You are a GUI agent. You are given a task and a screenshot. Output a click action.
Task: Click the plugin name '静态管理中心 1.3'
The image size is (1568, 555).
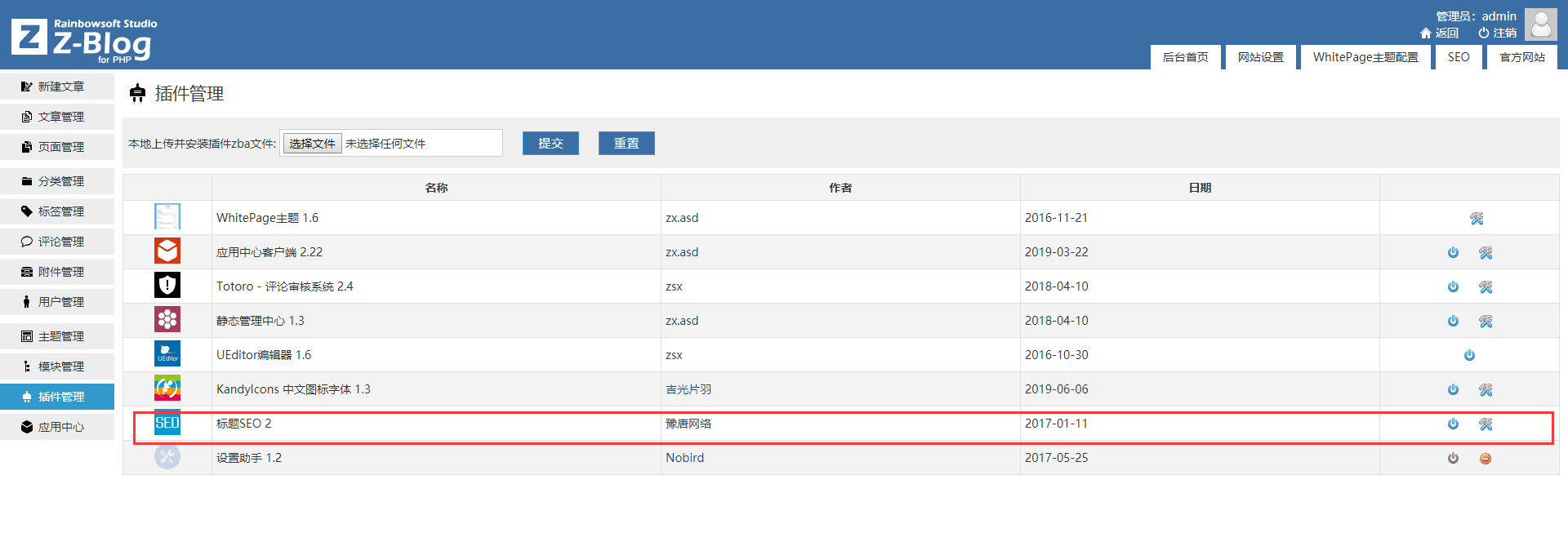pyautogui.click(x=260, y=321)
